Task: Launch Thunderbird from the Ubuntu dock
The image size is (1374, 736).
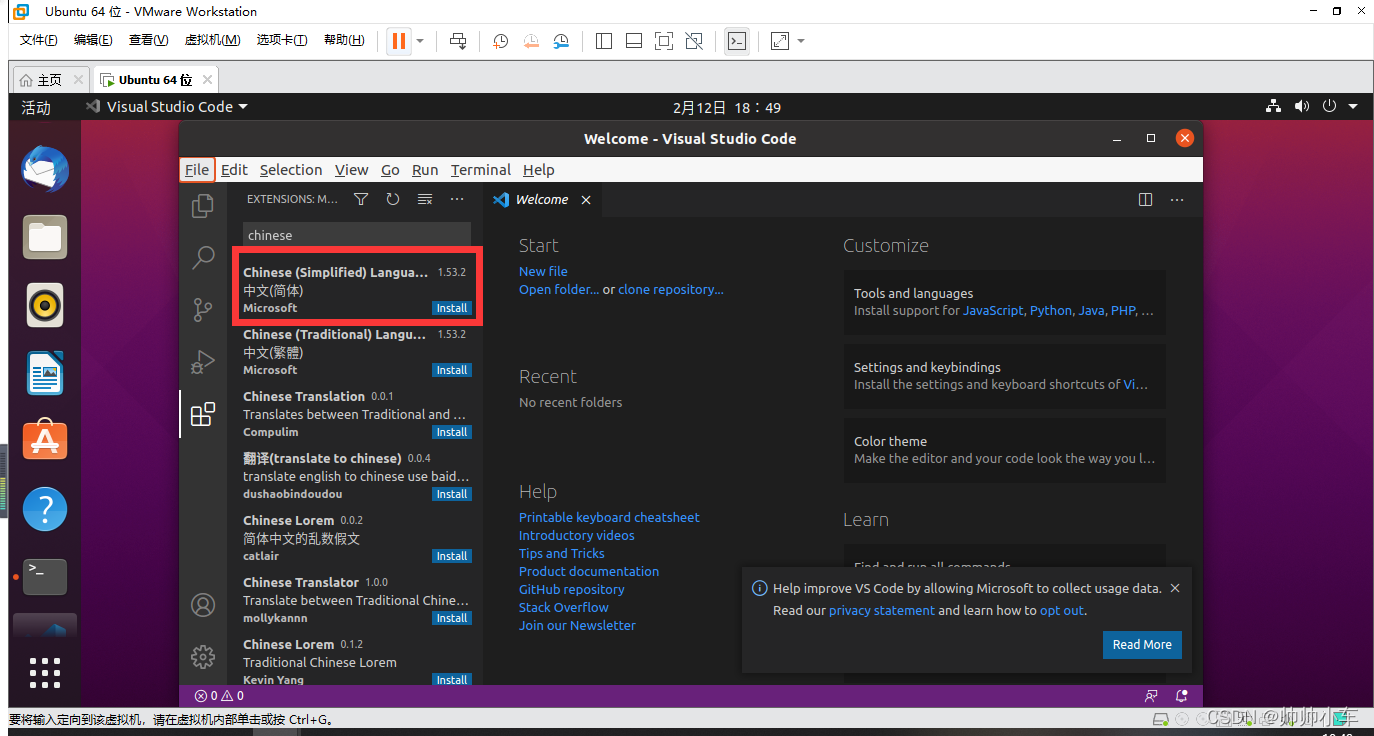Action: pyautogui.click(x=45, y=169)
